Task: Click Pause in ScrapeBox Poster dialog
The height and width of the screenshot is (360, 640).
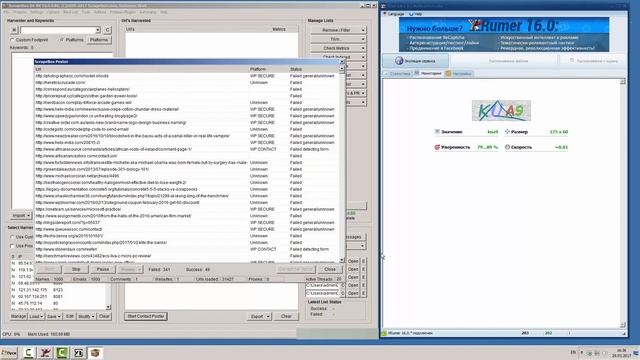Action: pyautogui.click(x=103, y=269)
